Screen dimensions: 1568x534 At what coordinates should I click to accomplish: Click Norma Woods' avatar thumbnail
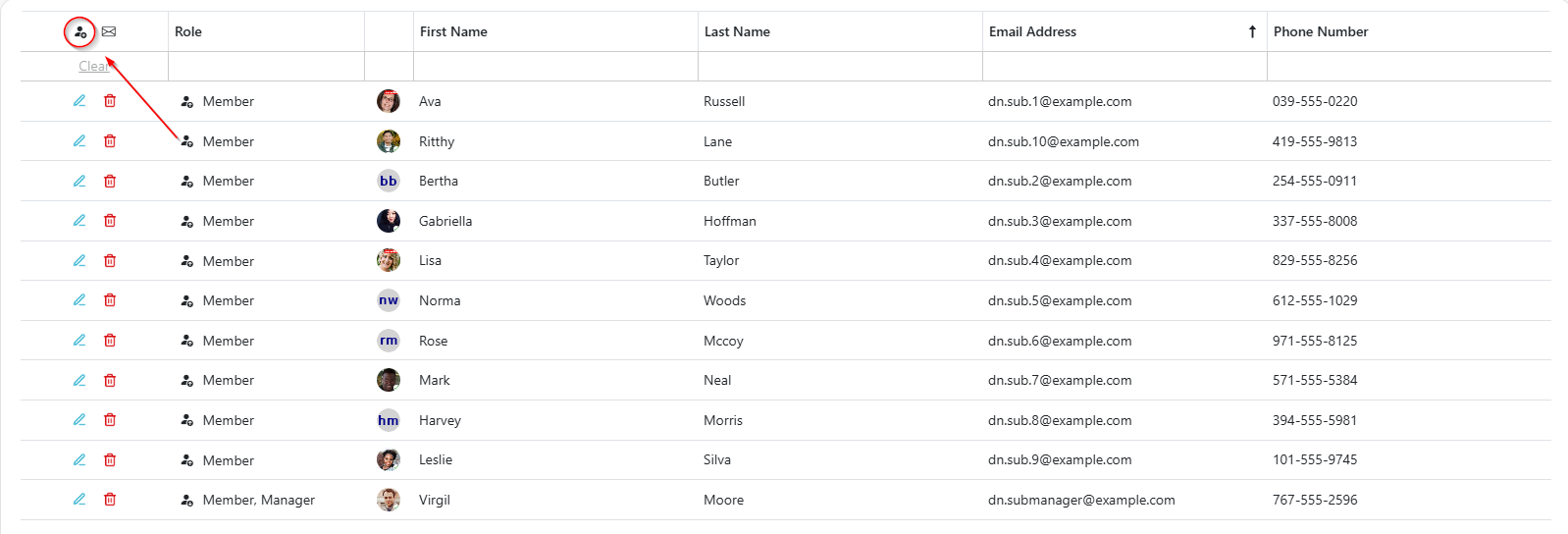click(x=389, y=300)
